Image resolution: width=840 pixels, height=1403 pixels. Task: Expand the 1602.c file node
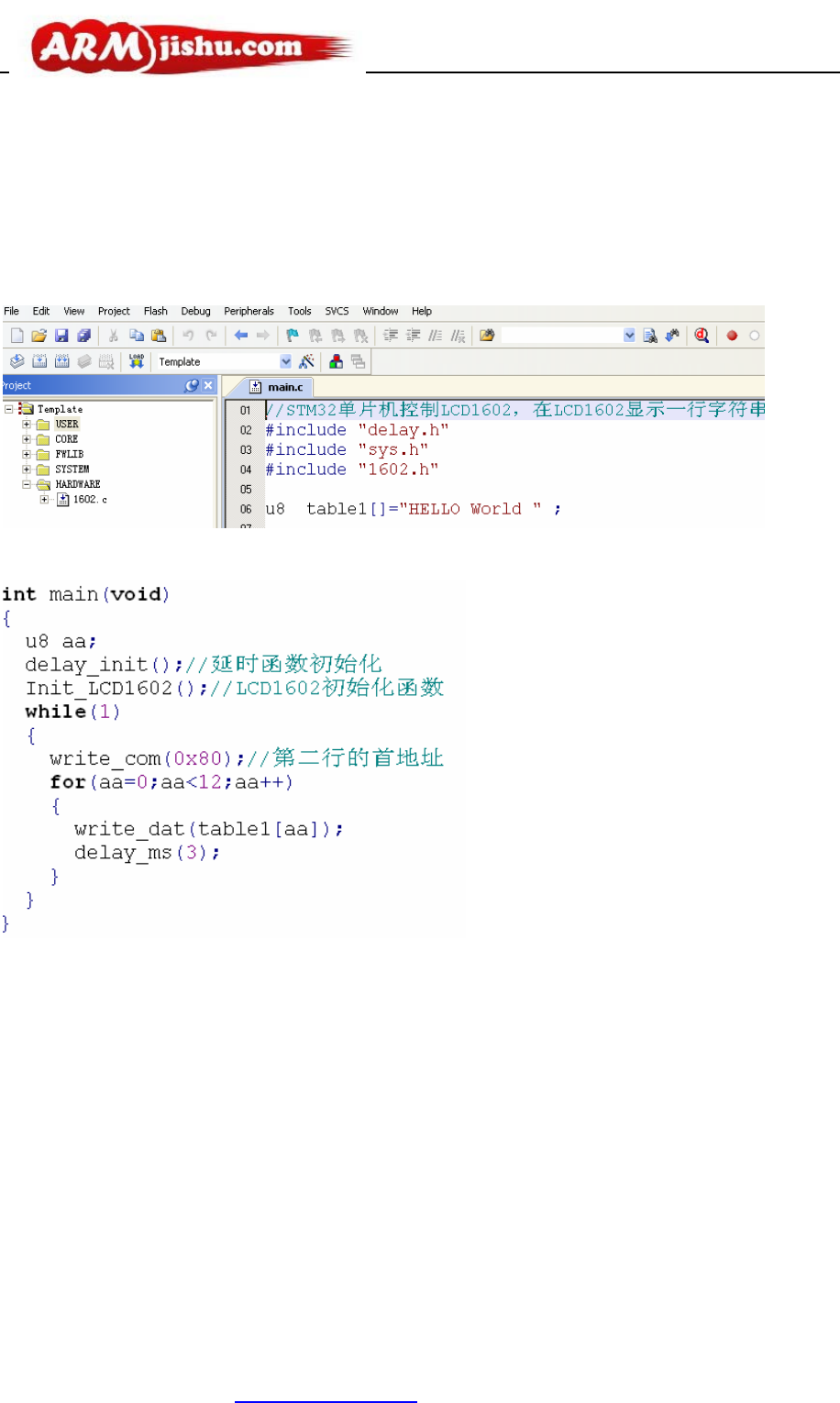pyautogui.click(x=44, y=500)
